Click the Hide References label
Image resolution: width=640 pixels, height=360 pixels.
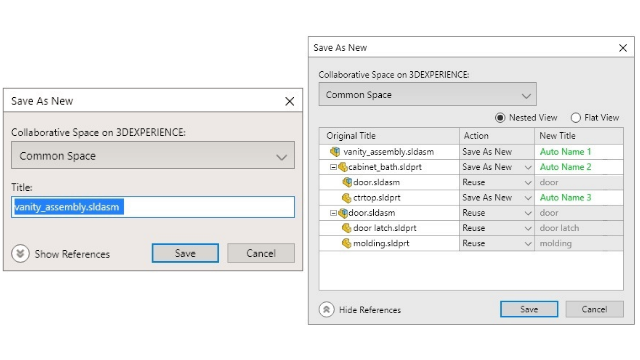click(370, 310)
